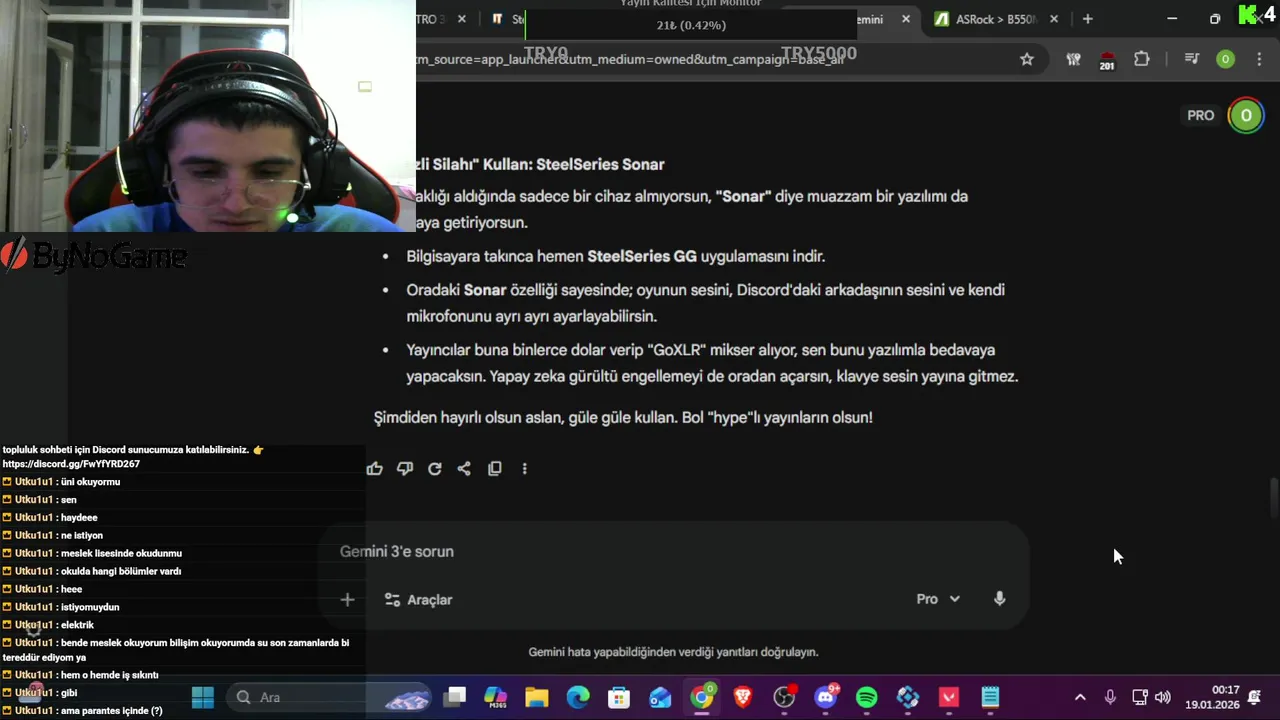The width and height of the screenshot is (1280, 720).
Task: Share the Gemini response
Action: point(464,468)
